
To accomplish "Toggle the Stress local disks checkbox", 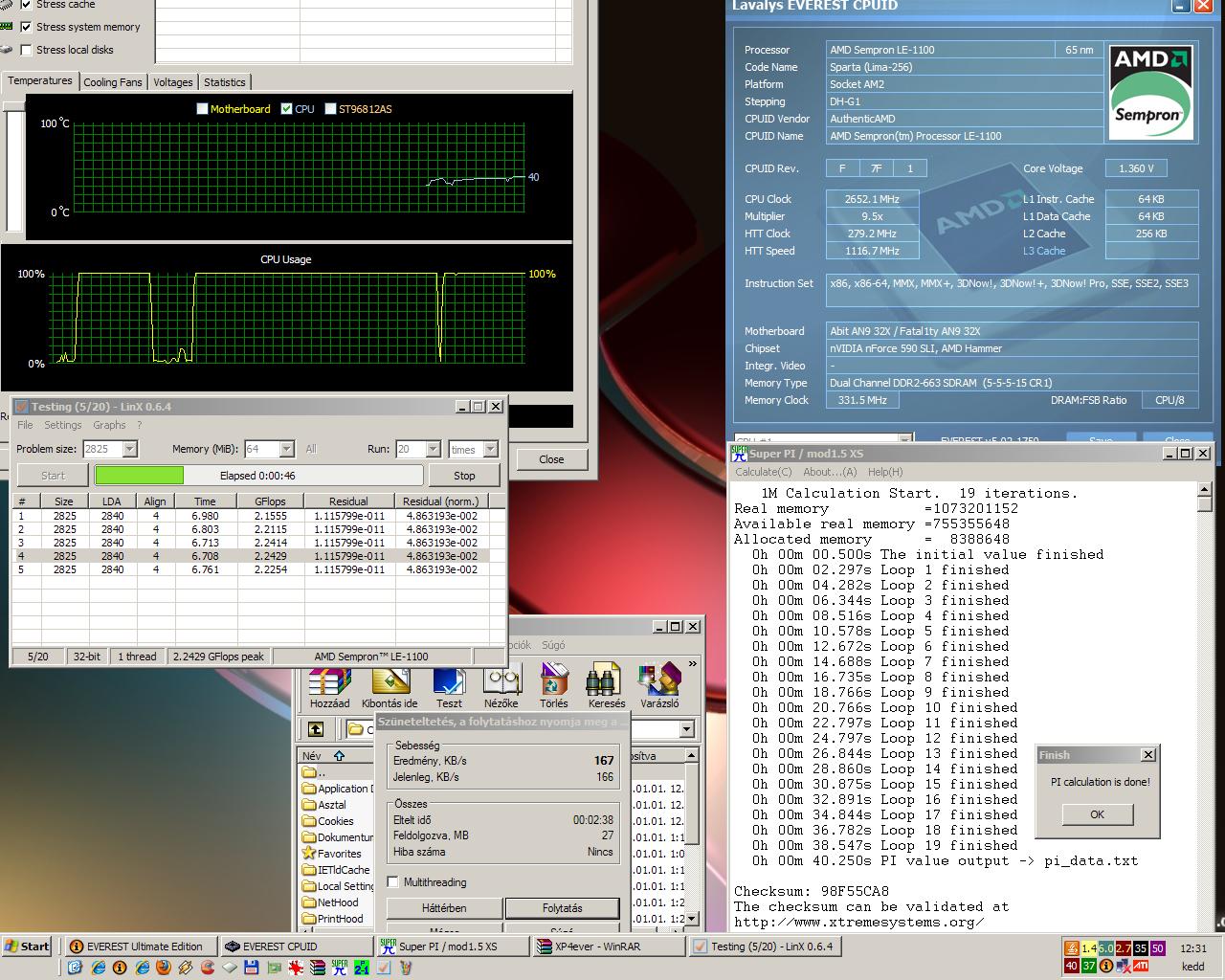I will 26,50.
